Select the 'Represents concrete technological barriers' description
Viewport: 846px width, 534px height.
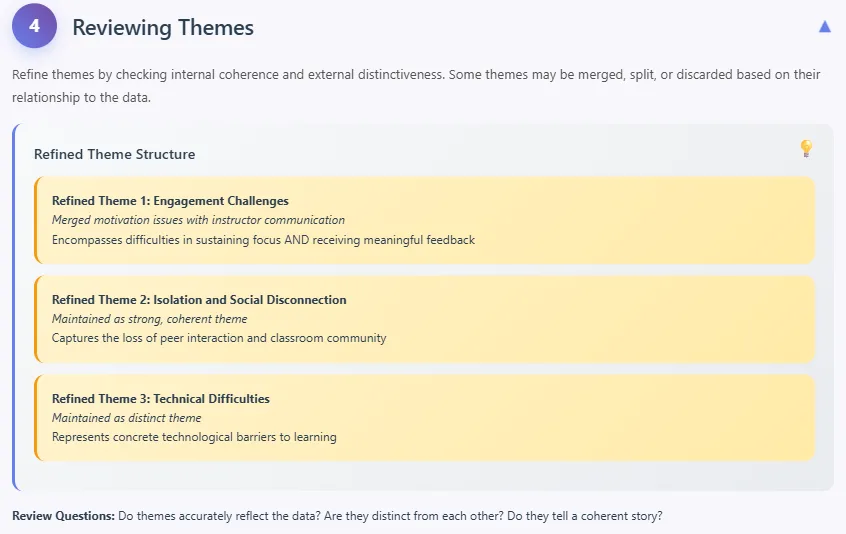coord(194,437)
